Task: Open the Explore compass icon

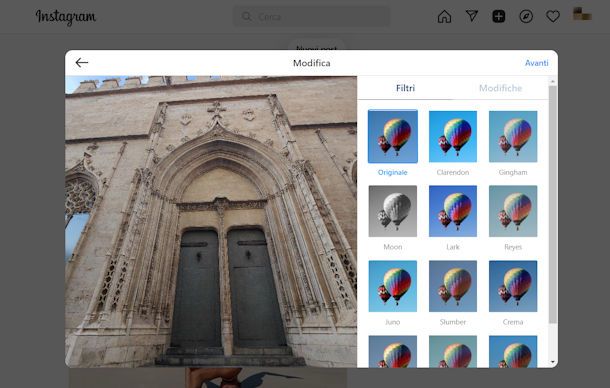Action: [x=526, y=16]
